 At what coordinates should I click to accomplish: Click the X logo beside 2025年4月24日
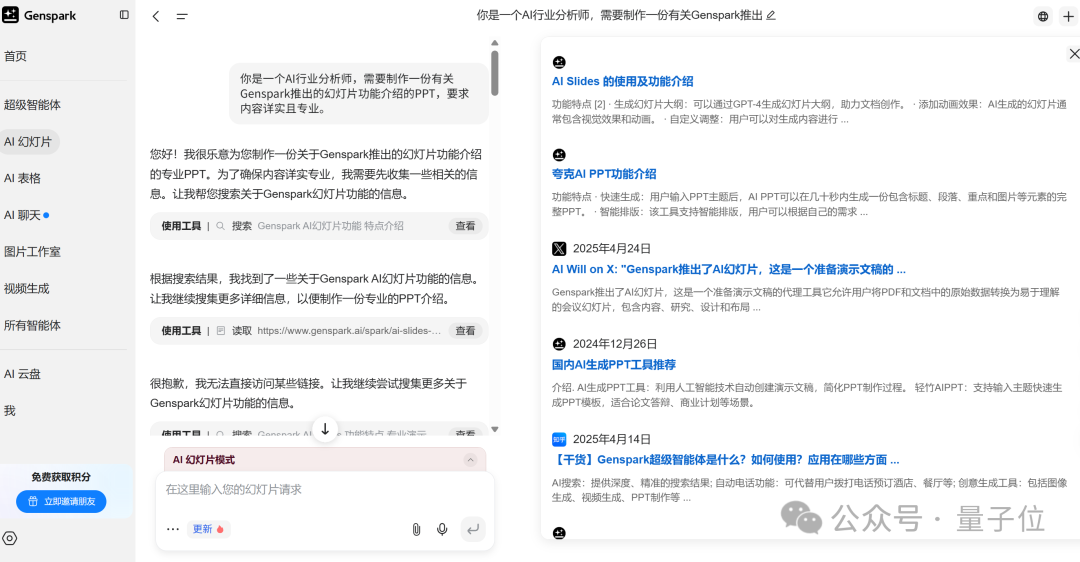(x=559, y=249)
